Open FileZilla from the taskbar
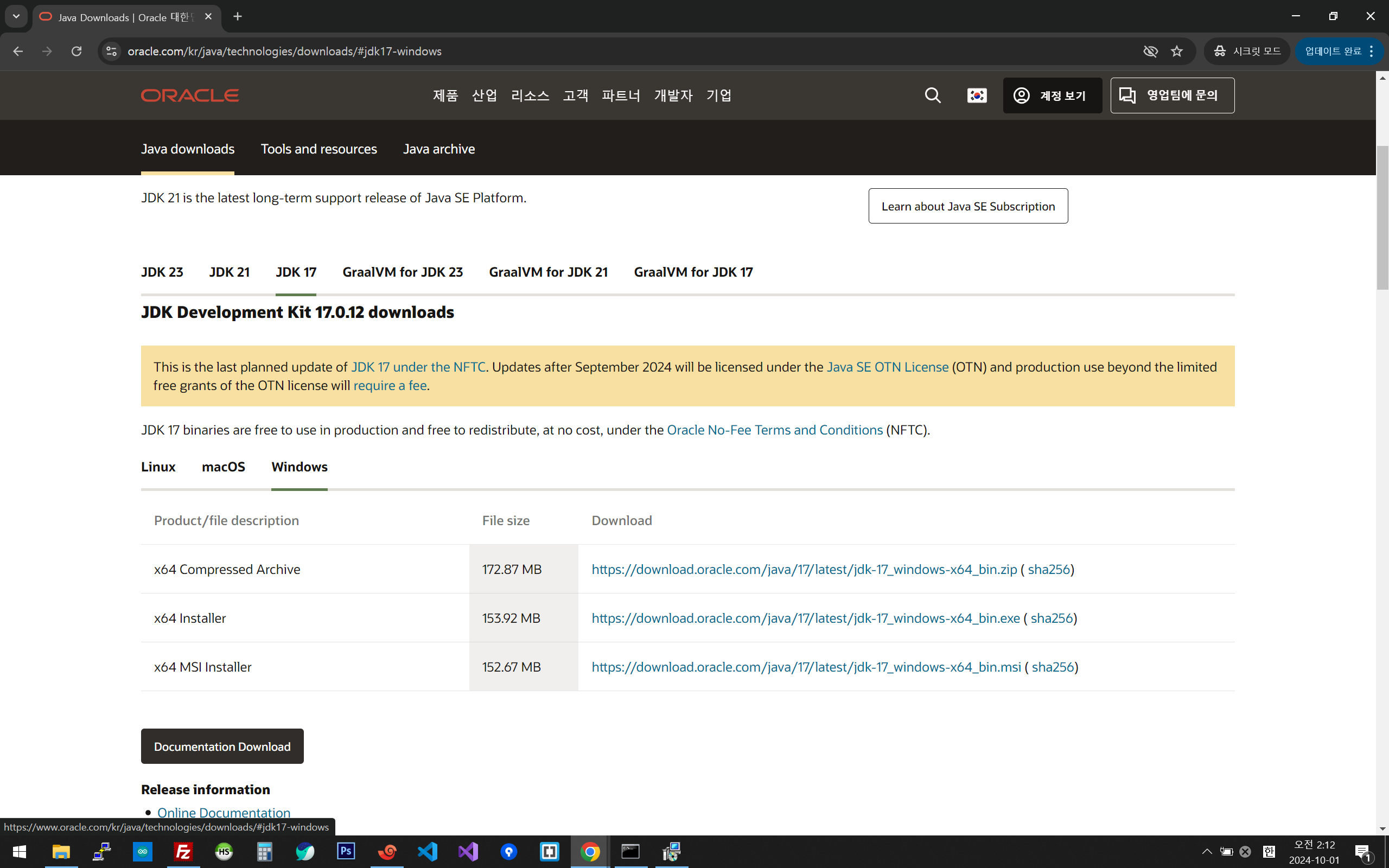 coord(183,851)
